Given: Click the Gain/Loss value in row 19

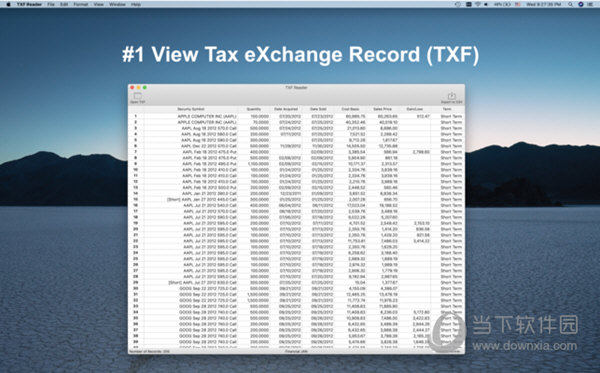Looking at the screenshot, I should pyautogui.click(x=422, y=223).
